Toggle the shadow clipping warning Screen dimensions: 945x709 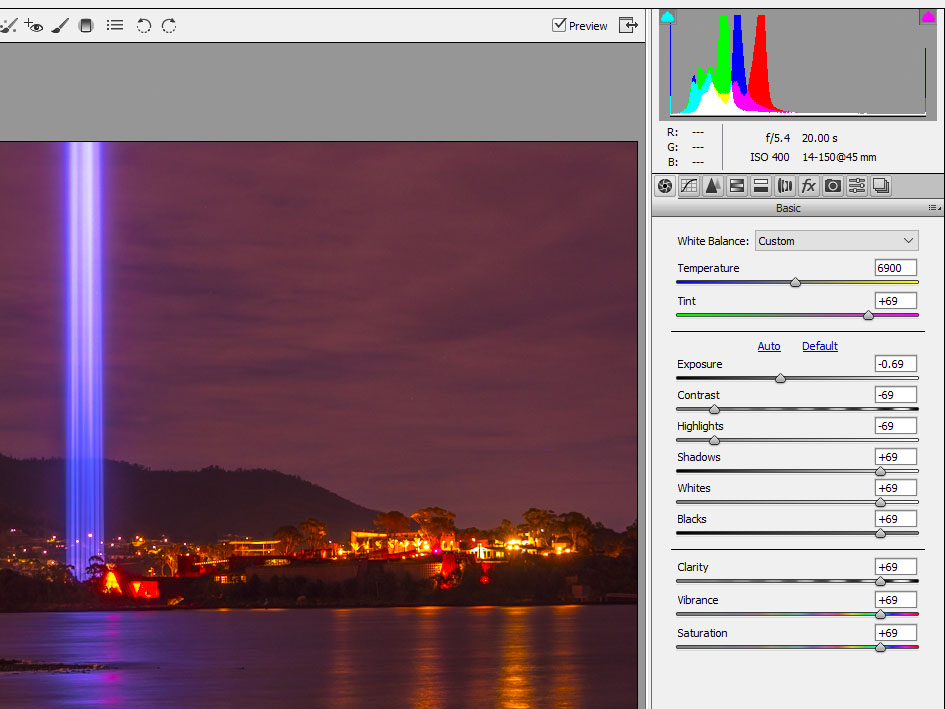click(668, 17)
